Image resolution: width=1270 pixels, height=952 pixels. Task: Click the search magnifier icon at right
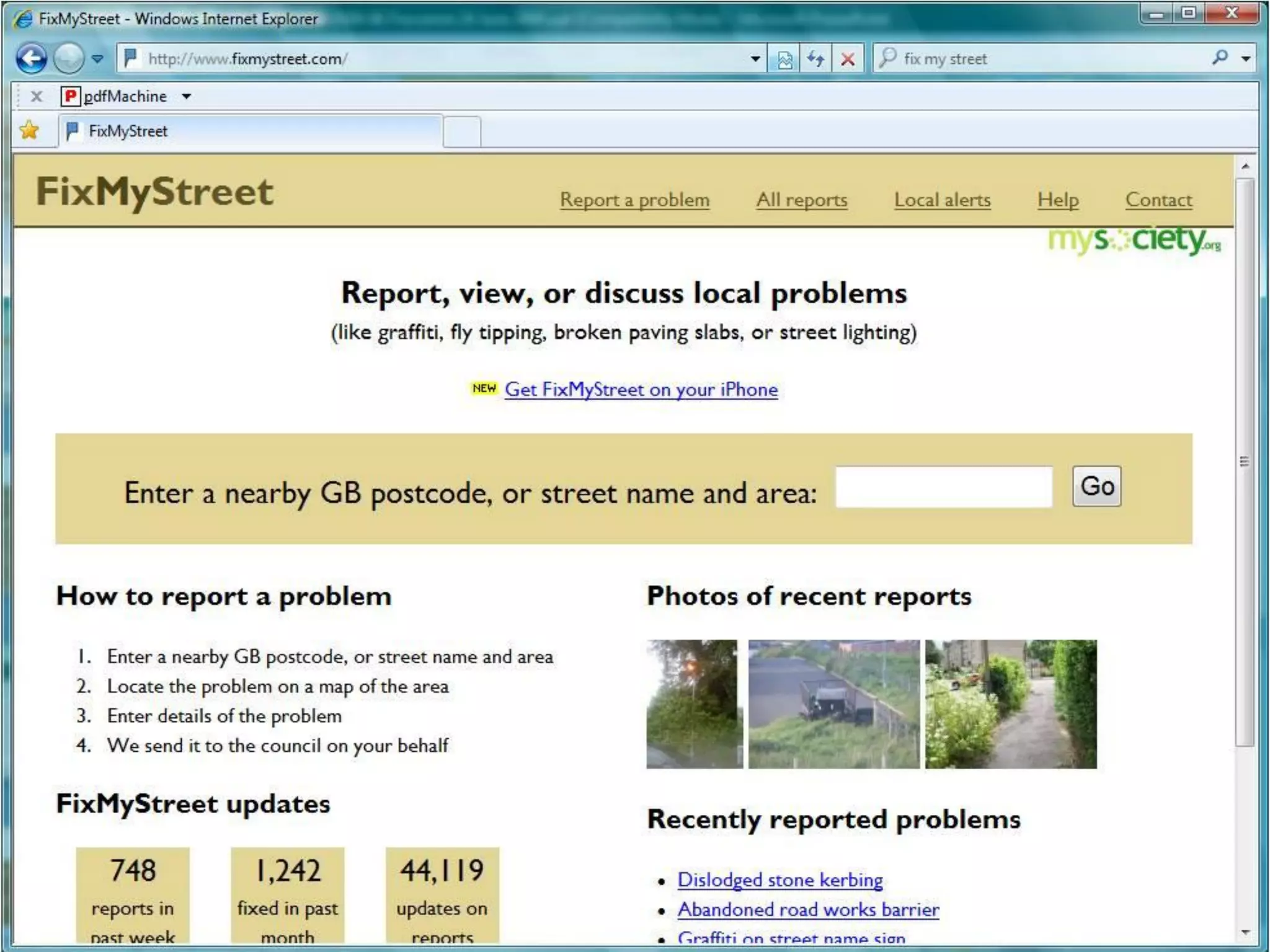click(1219, 58)
